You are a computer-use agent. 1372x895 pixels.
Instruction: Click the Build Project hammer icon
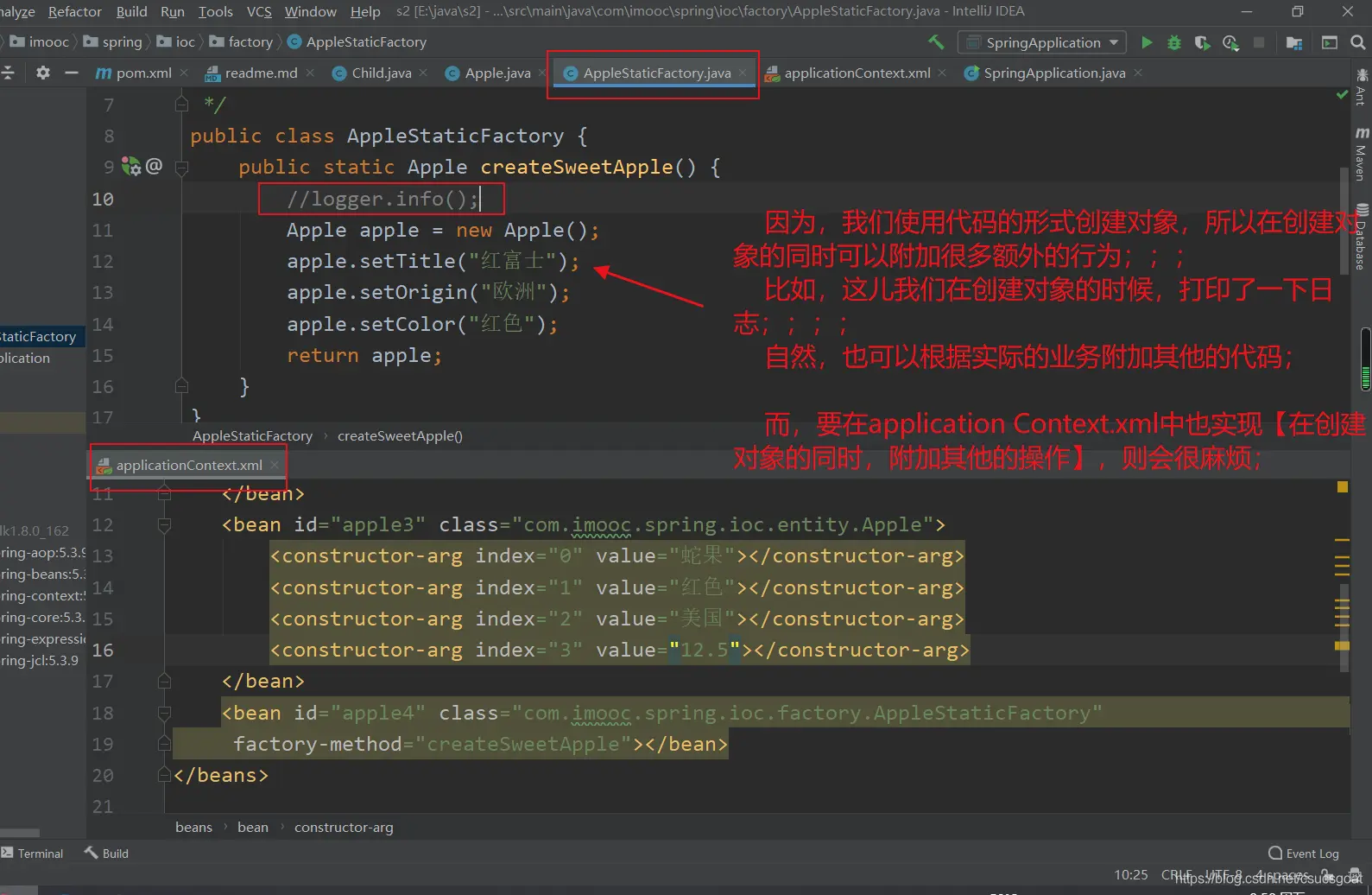click(x=936, y=42)
